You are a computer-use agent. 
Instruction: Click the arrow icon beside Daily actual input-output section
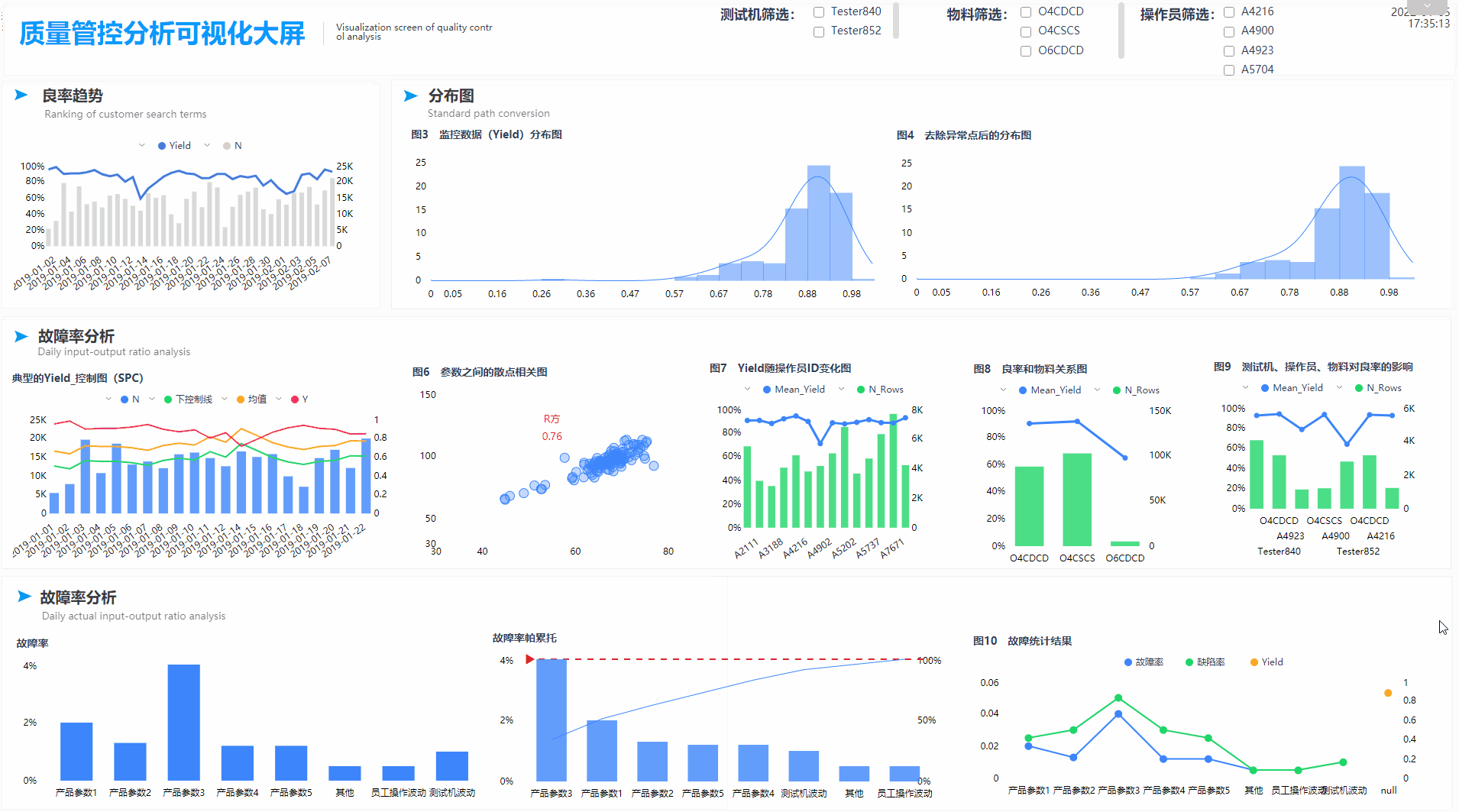[24, 596]
